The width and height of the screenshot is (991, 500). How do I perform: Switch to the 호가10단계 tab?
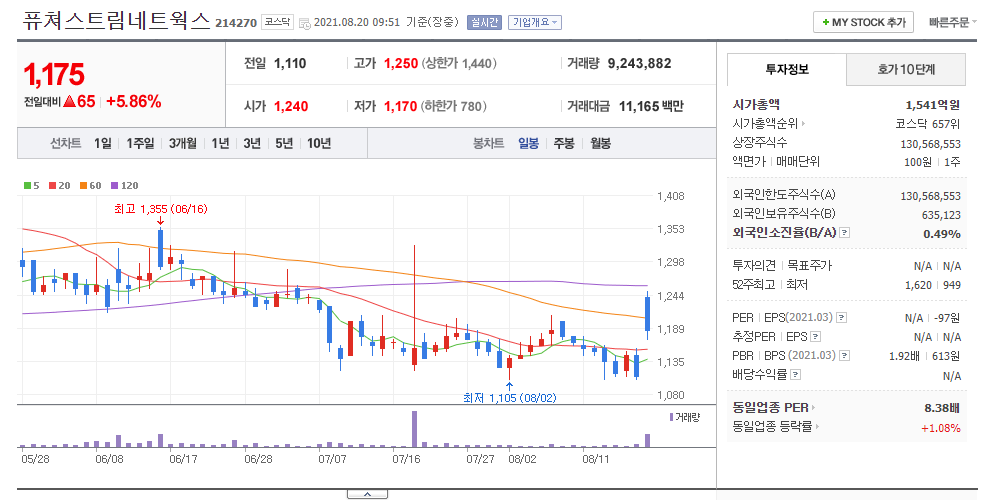coord(906,70)
